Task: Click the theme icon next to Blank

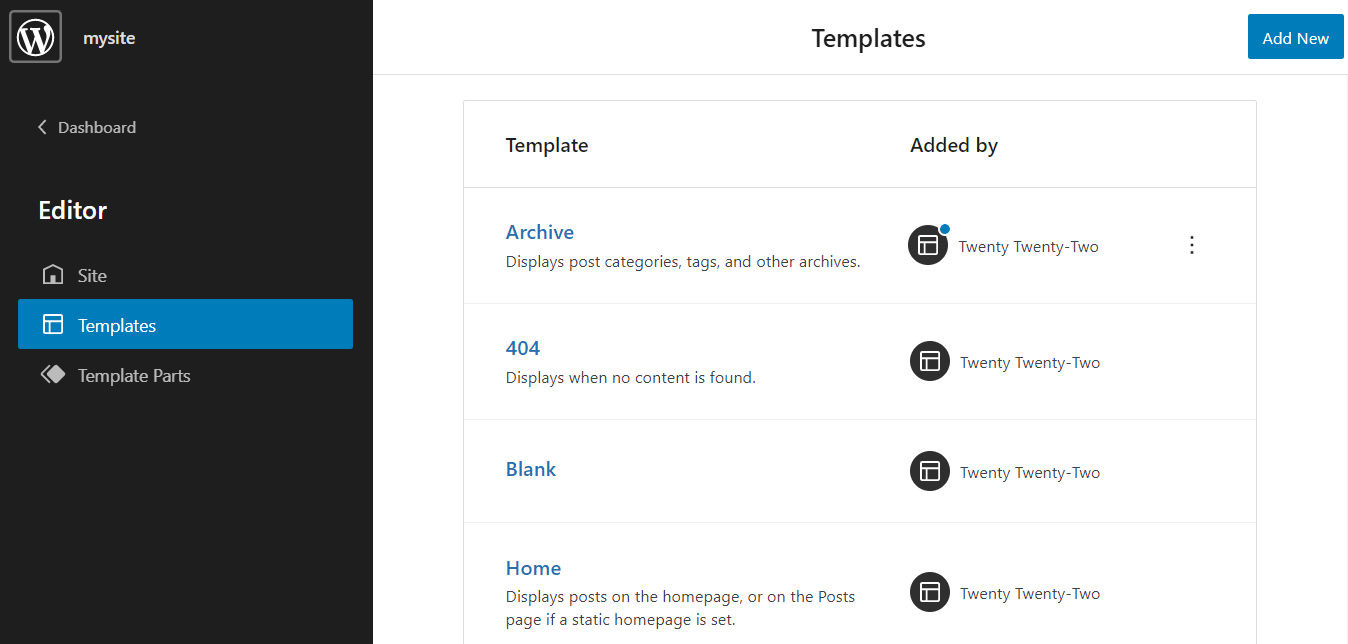Action: point(929,471)
